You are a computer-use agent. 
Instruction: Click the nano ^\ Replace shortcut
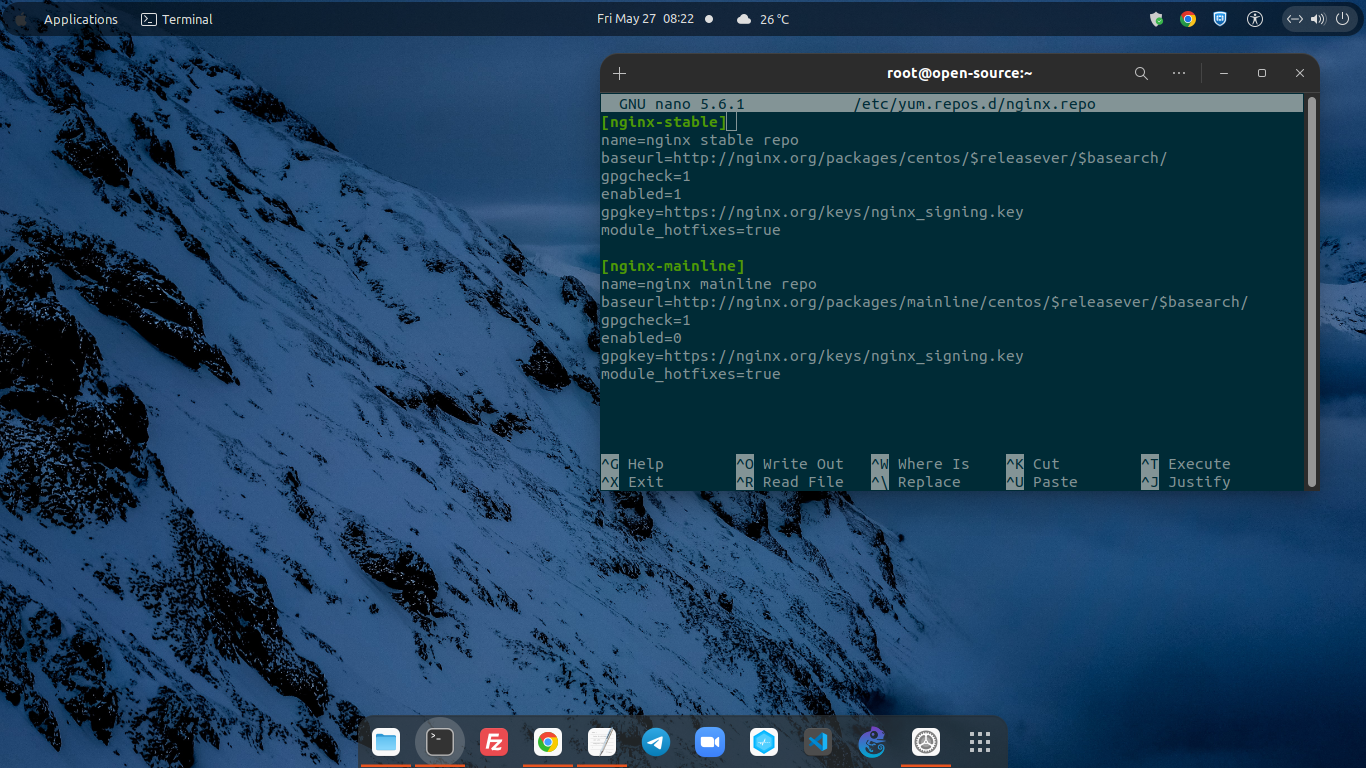click(916, 482)
